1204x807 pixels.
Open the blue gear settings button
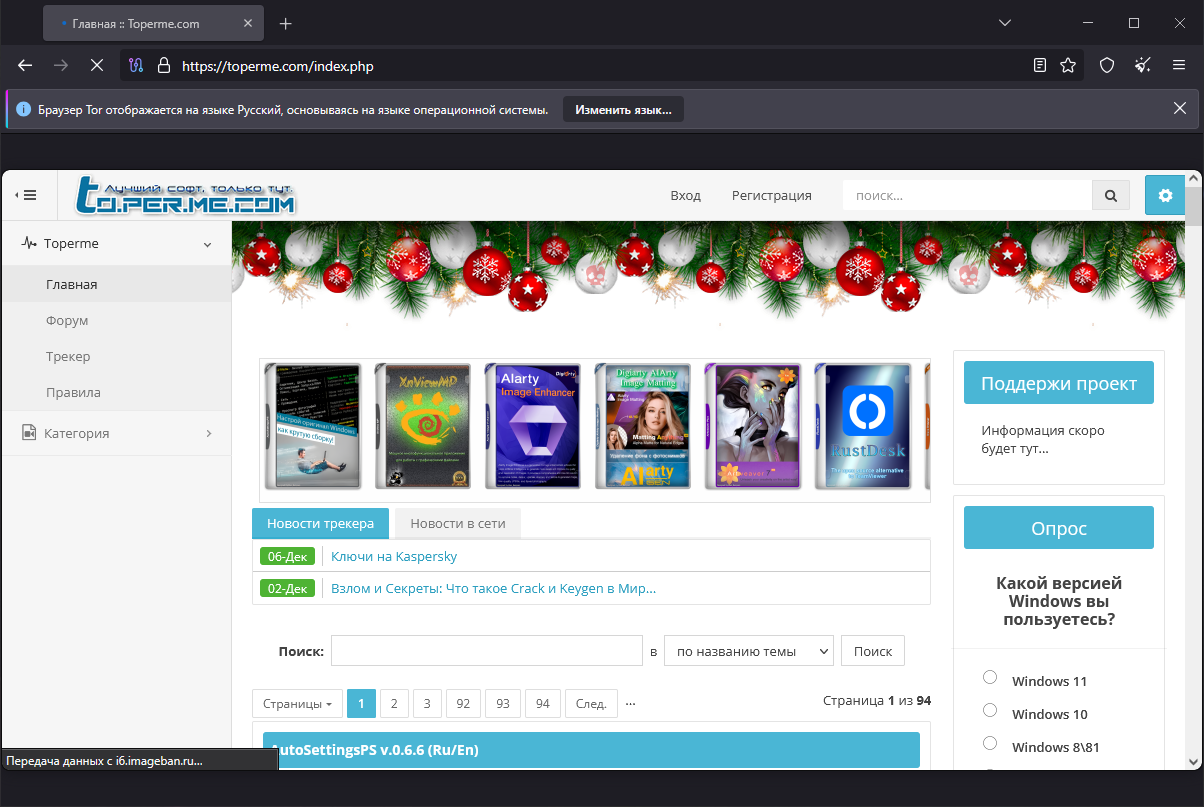(x=1165, y=195)
